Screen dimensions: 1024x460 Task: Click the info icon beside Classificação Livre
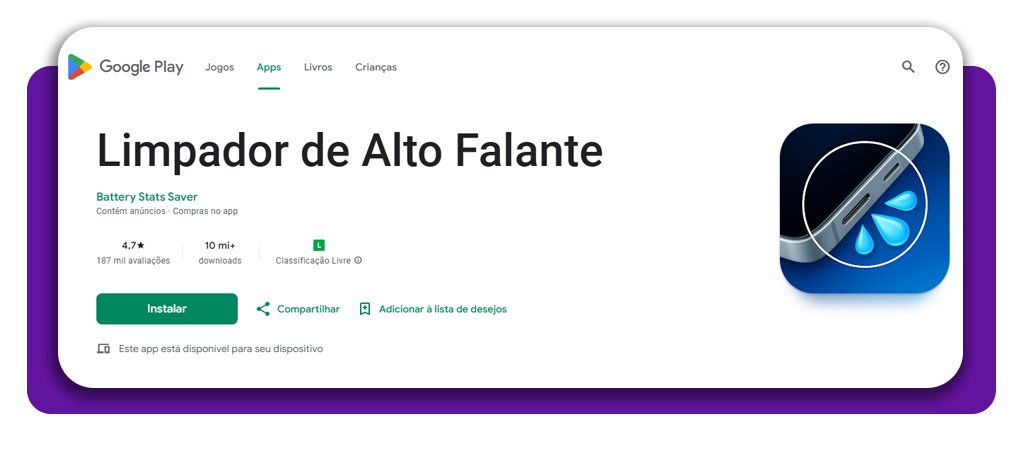[x=358, y=260]
